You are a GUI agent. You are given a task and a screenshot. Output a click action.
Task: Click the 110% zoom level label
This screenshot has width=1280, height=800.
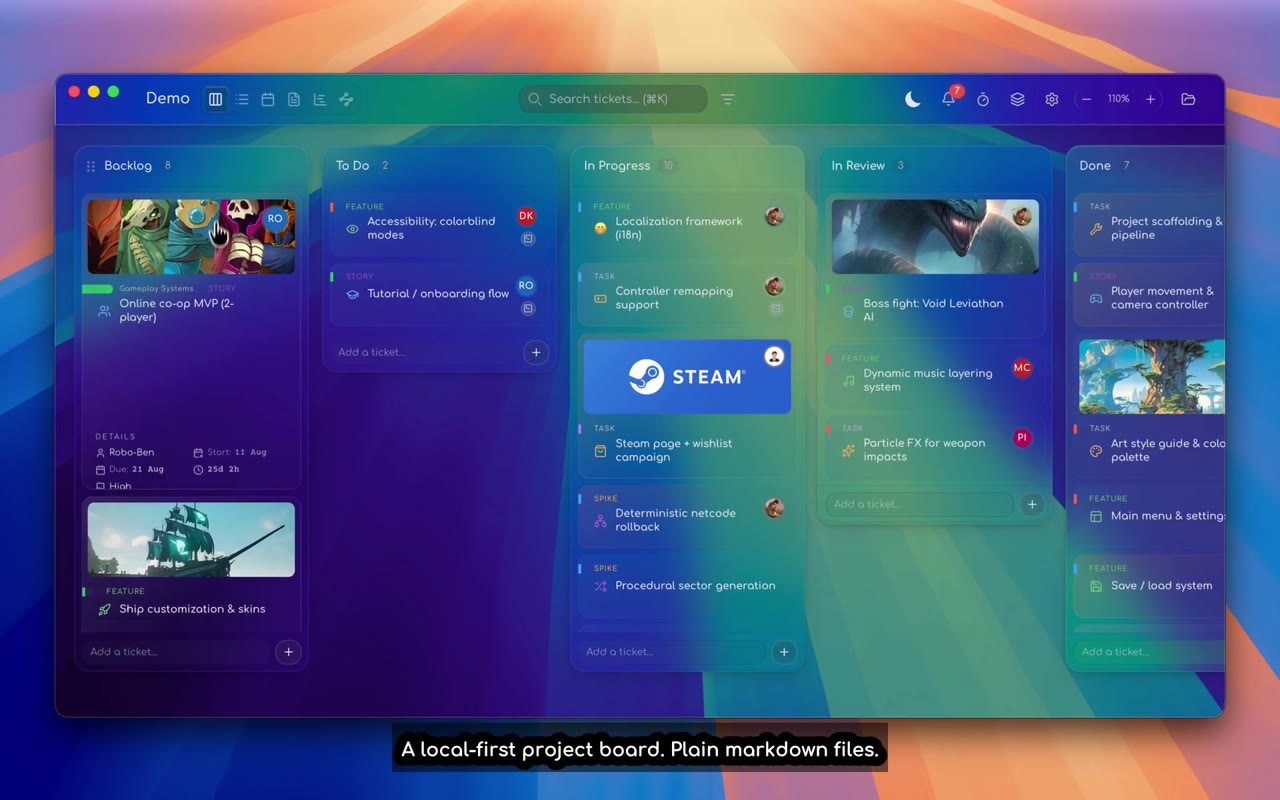[x=1118, y=99]
